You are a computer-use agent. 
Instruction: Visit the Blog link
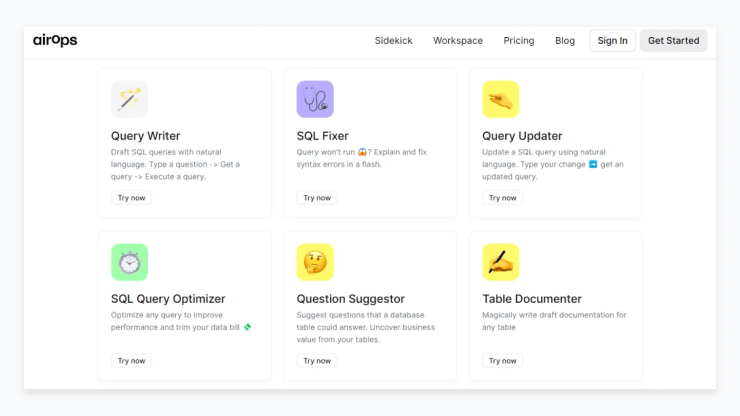(565, 41)
